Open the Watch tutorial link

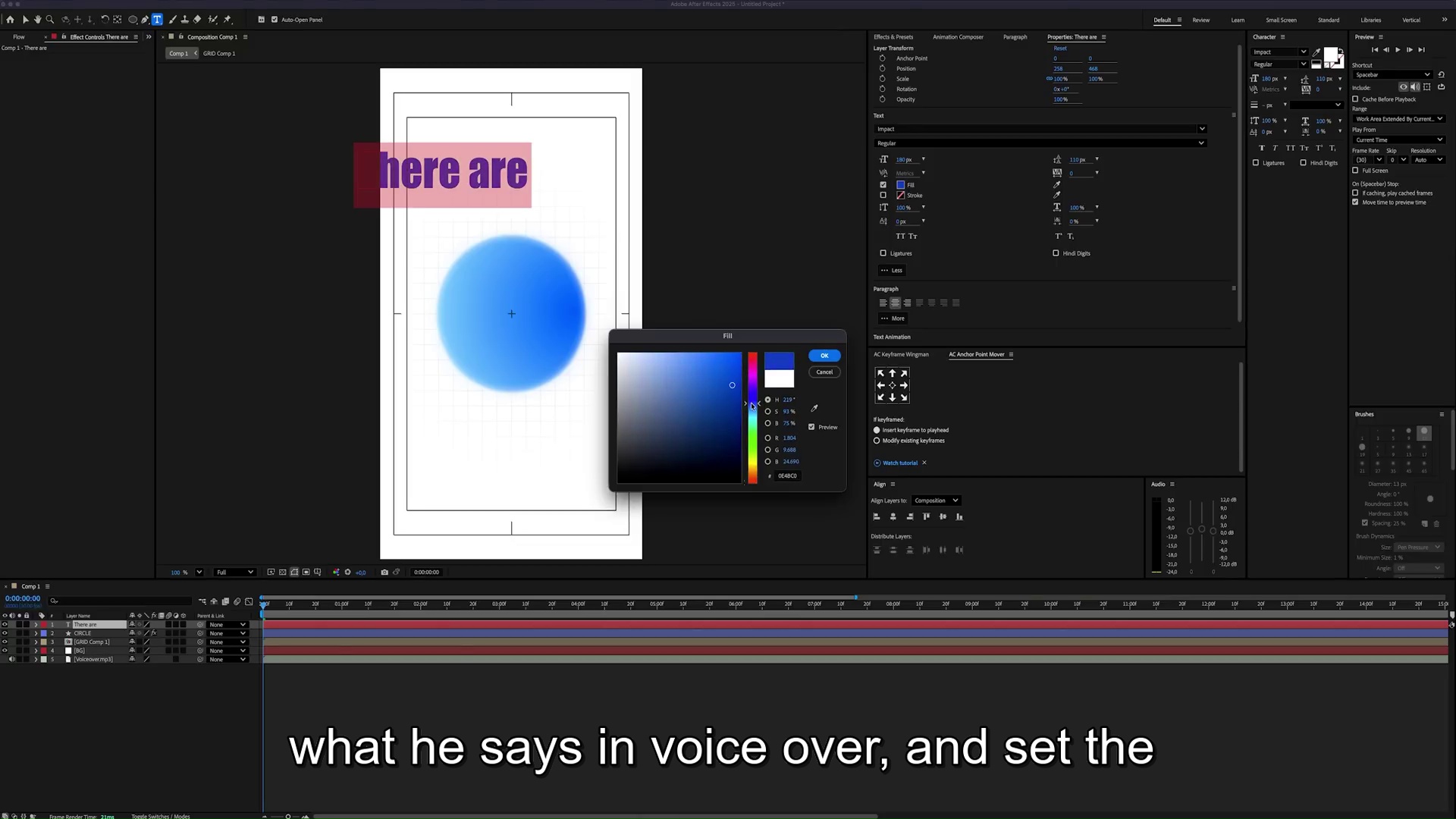click(x=899, y=463)
